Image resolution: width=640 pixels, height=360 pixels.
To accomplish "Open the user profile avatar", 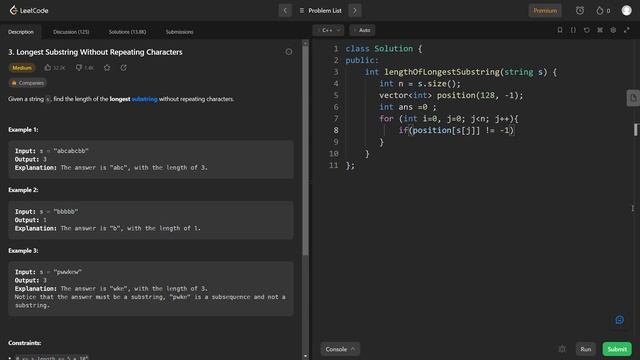I will point(627,10).
